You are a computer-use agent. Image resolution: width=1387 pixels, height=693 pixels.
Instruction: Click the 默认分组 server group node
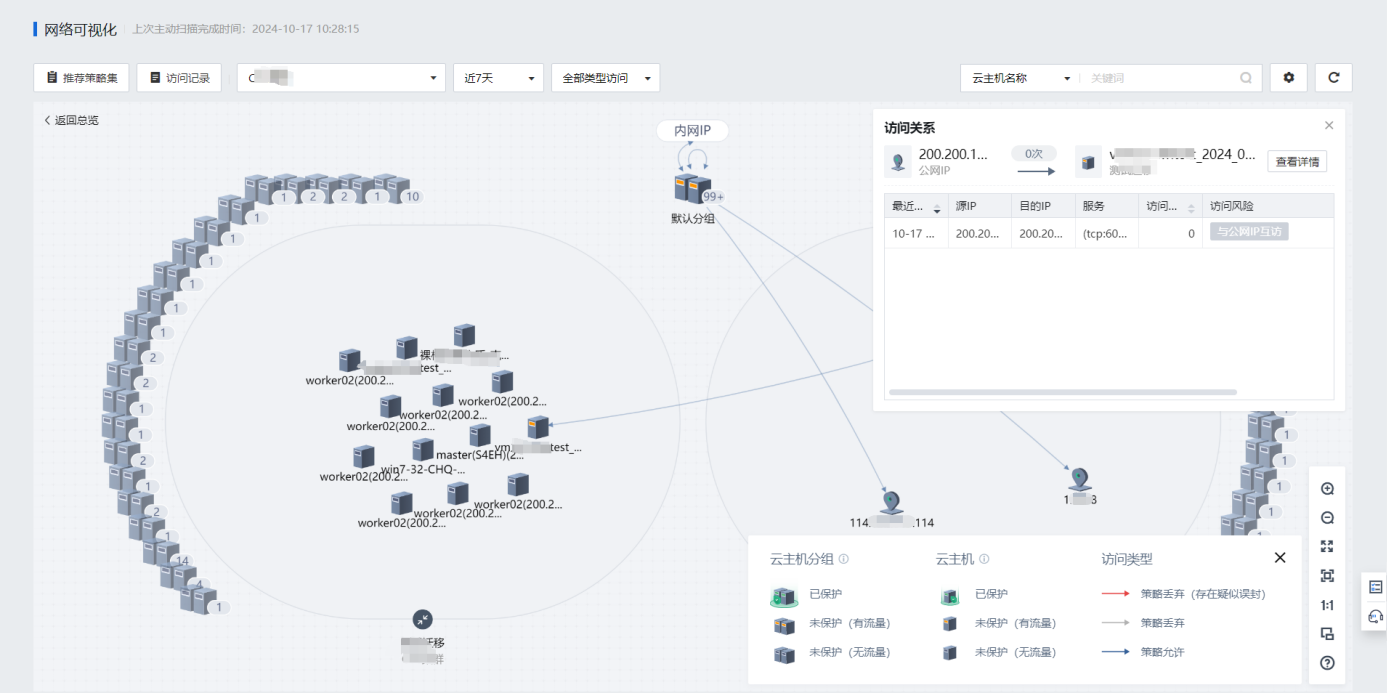click(x=692, y=189)
